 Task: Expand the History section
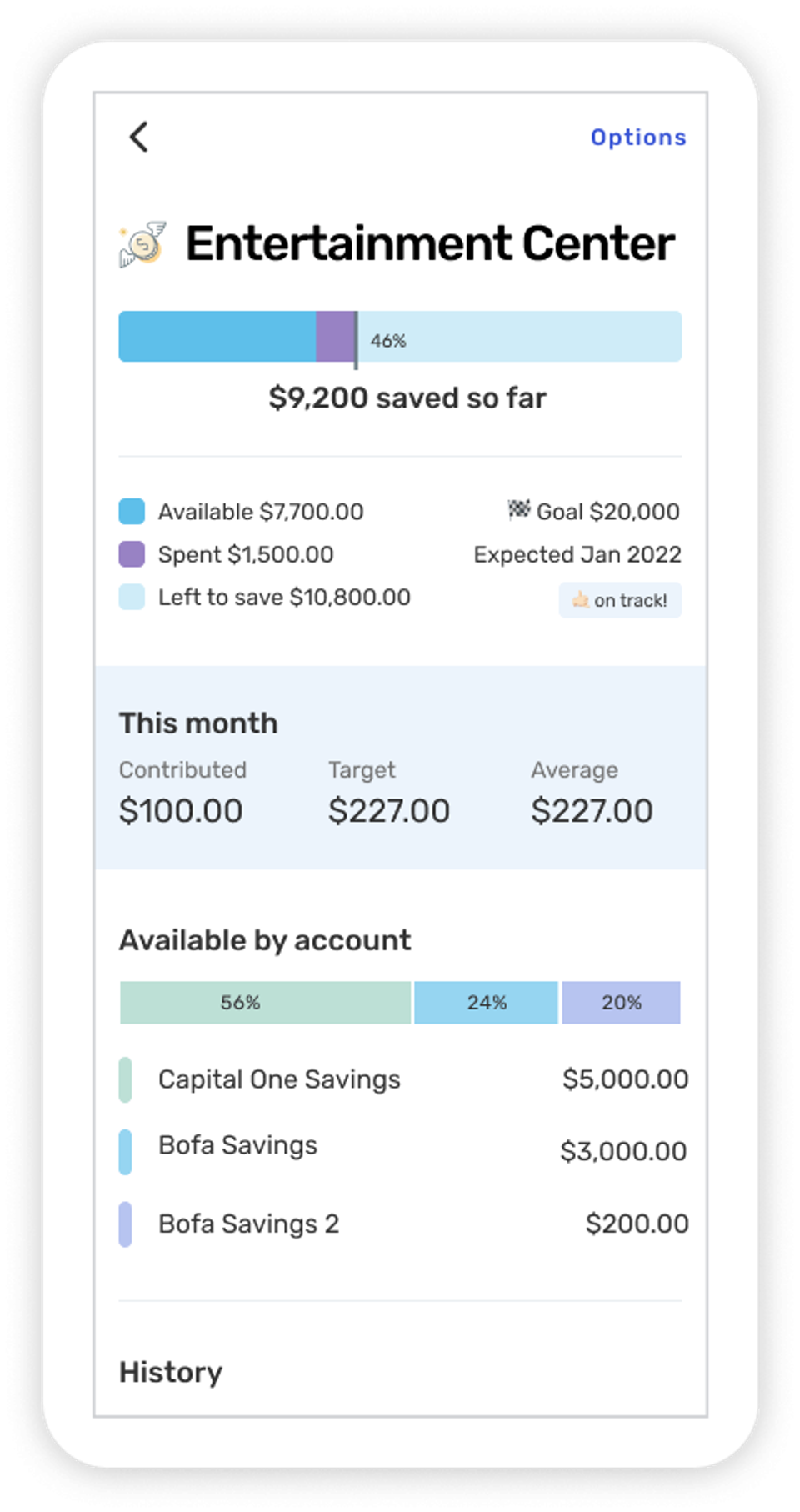pos(170,1371)
